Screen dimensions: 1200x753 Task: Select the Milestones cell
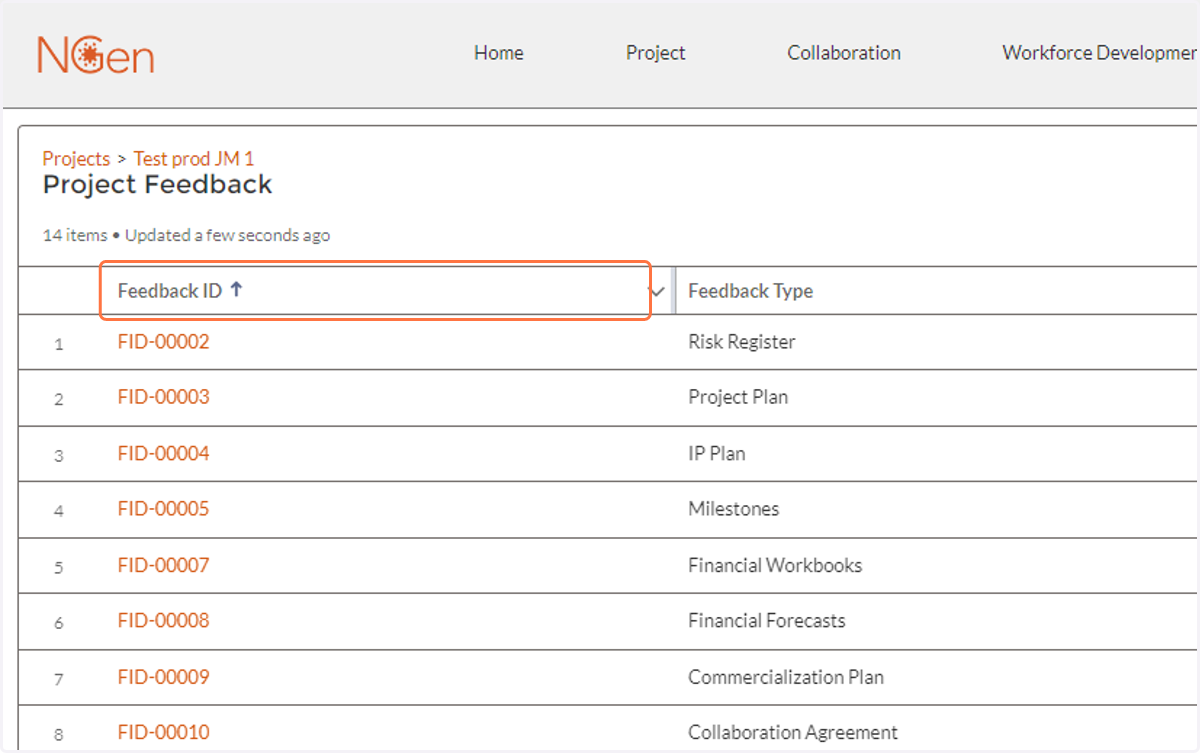coord(733,509)
